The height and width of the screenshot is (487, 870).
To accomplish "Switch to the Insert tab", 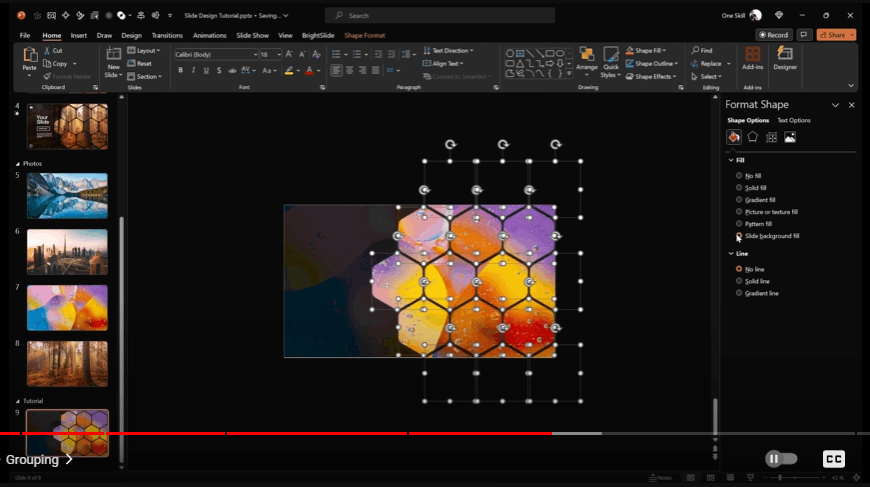I will pos(79,35).
